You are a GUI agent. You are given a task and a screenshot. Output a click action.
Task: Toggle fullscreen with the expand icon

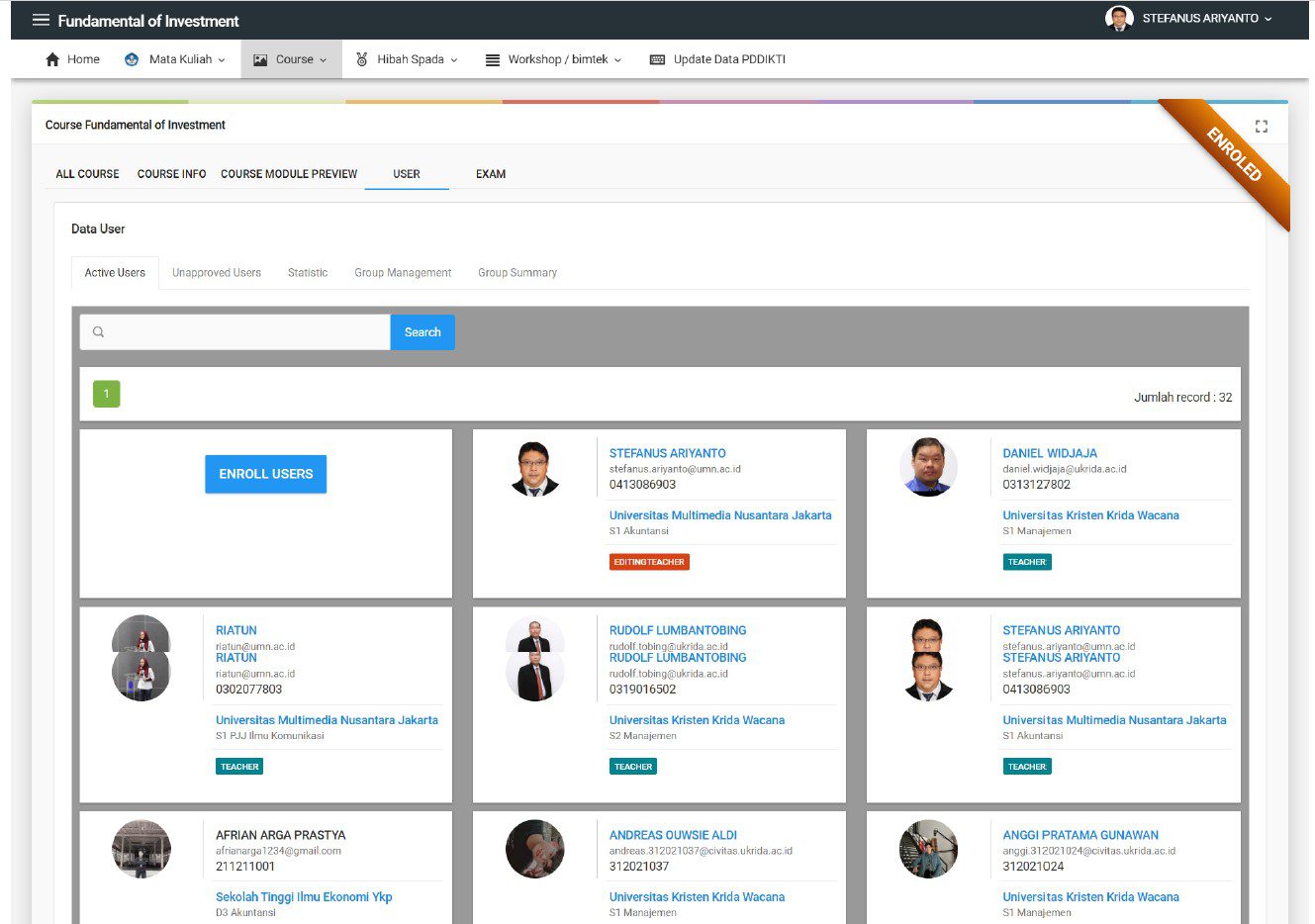coord(1261,126)
